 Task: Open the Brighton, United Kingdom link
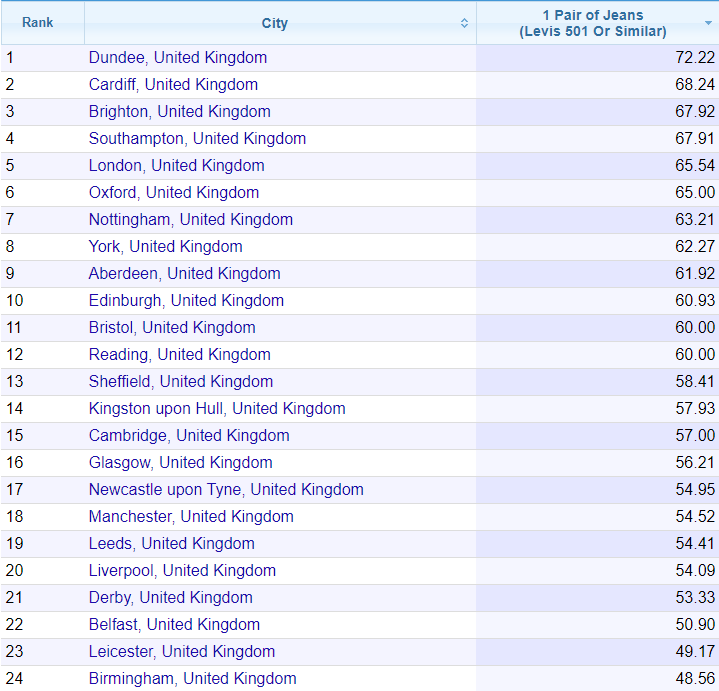point(180,112)
